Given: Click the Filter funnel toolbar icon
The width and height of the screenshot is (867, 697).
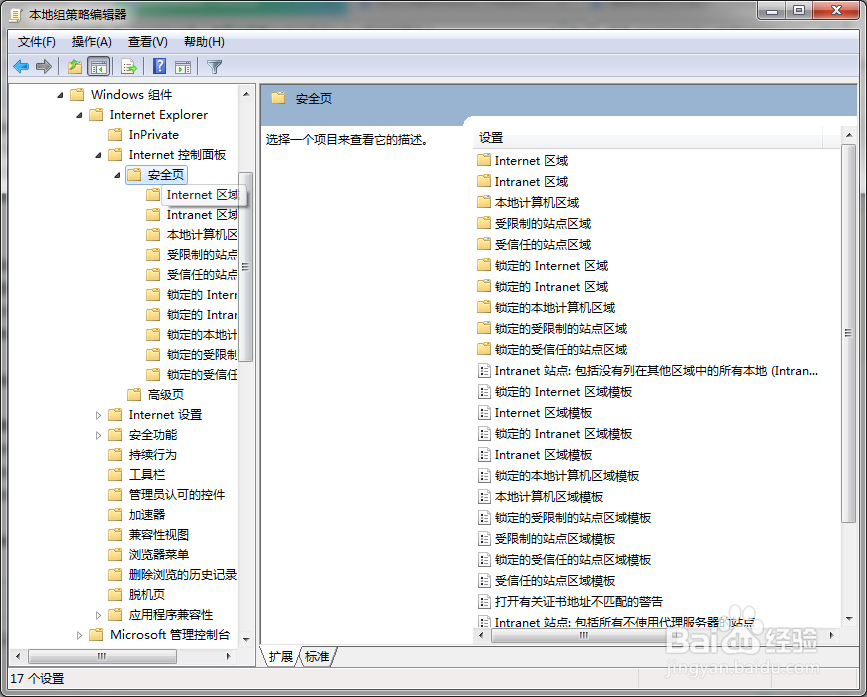Looking at the screenshot, I should coord(214,67).
